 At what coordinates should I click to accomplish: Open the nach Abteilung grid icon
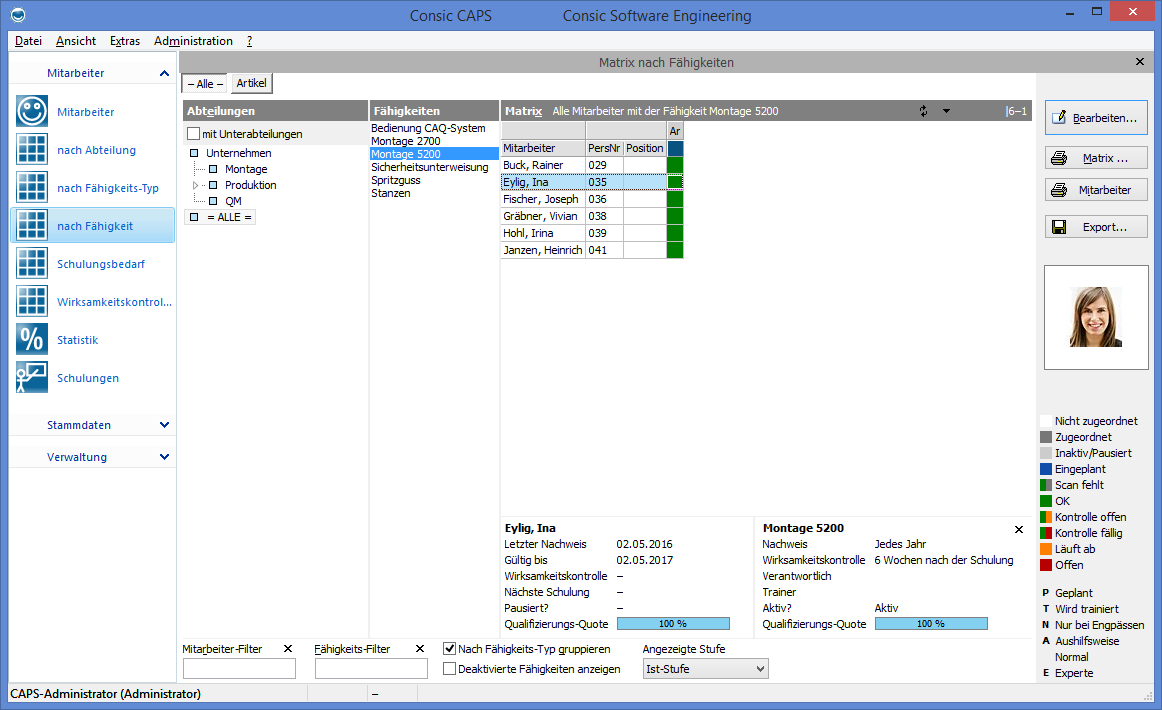pyautogui.click(x=32, y=150)
